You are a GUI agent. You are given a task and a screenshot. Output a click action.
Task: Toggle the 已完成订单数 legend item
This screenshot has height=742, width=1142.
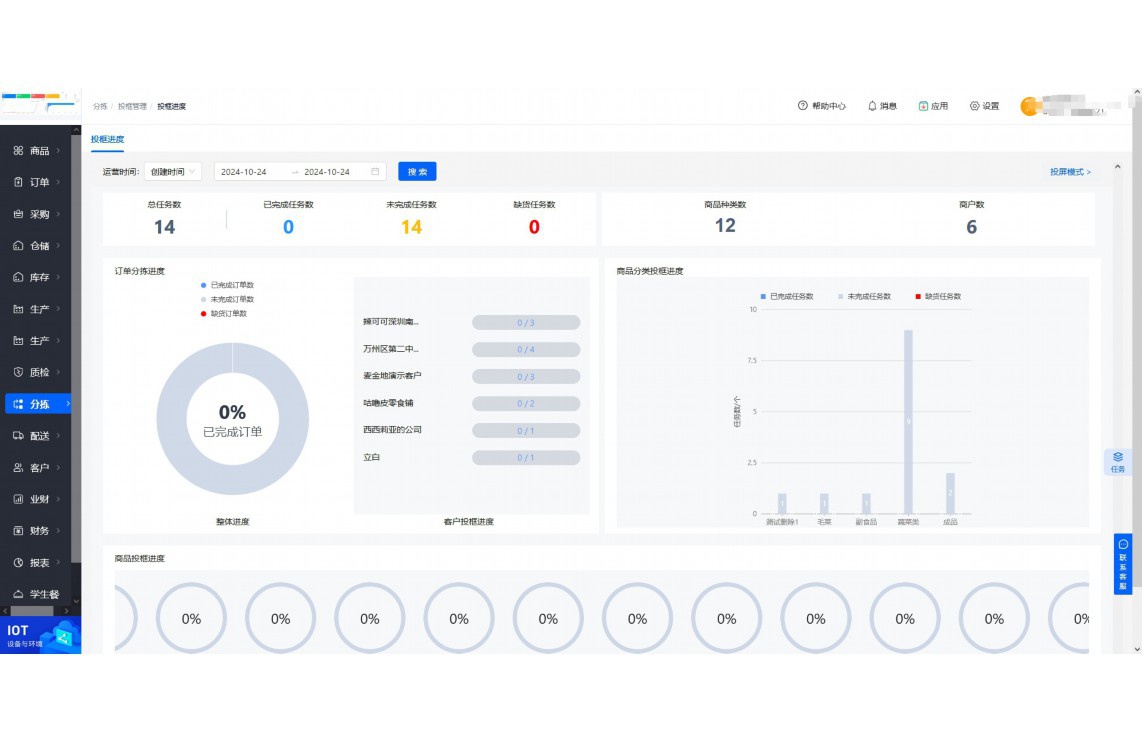227,285
